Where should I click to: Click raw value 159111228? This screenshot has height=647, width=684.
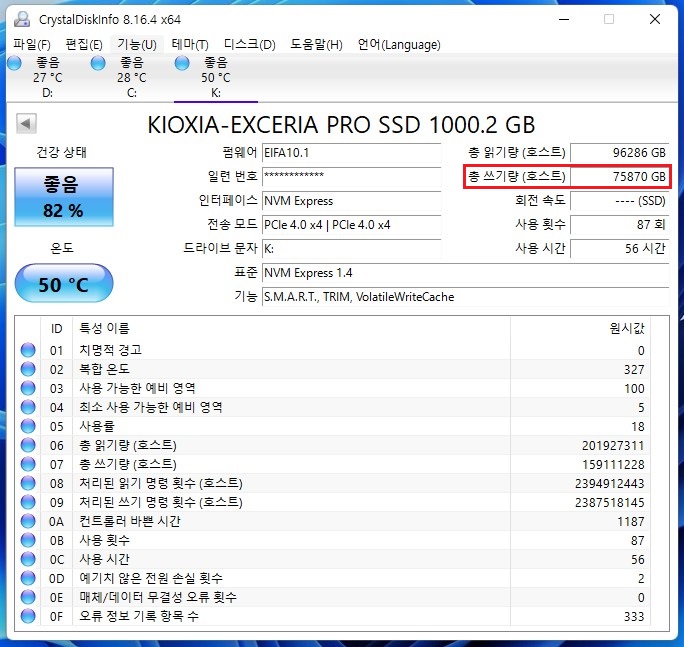tap(613, 464)
